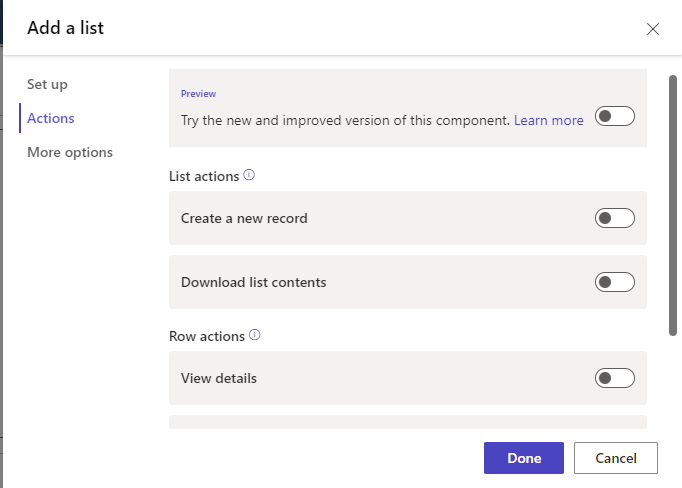Click the Add a list dialog title
Viewport: 682px width, 488px height.
pyautogui.click(x=65, y=28)
